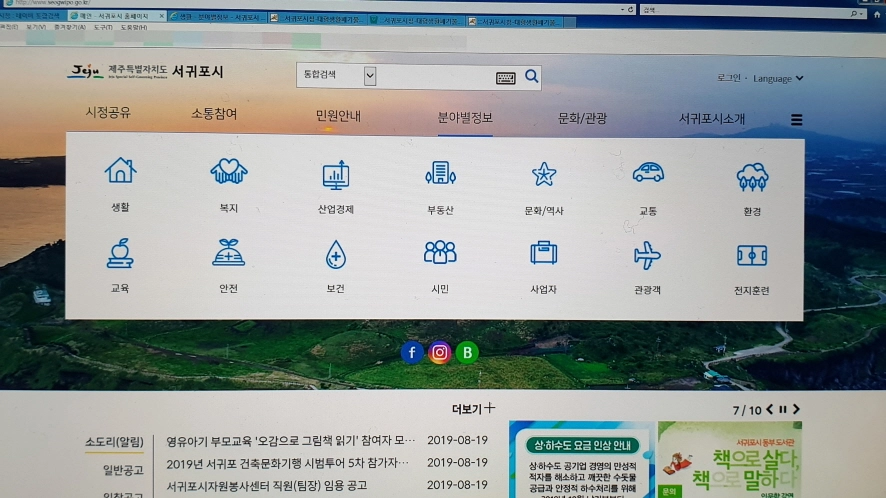
Task: Close the active browser tab
Action: pos(162,16)
